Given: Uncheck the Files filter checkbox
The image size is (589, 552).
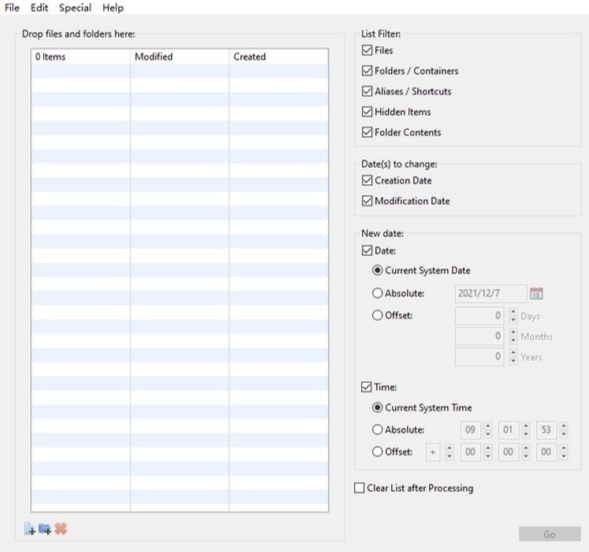Looking at the screenshot, I should tap(367, 50).
